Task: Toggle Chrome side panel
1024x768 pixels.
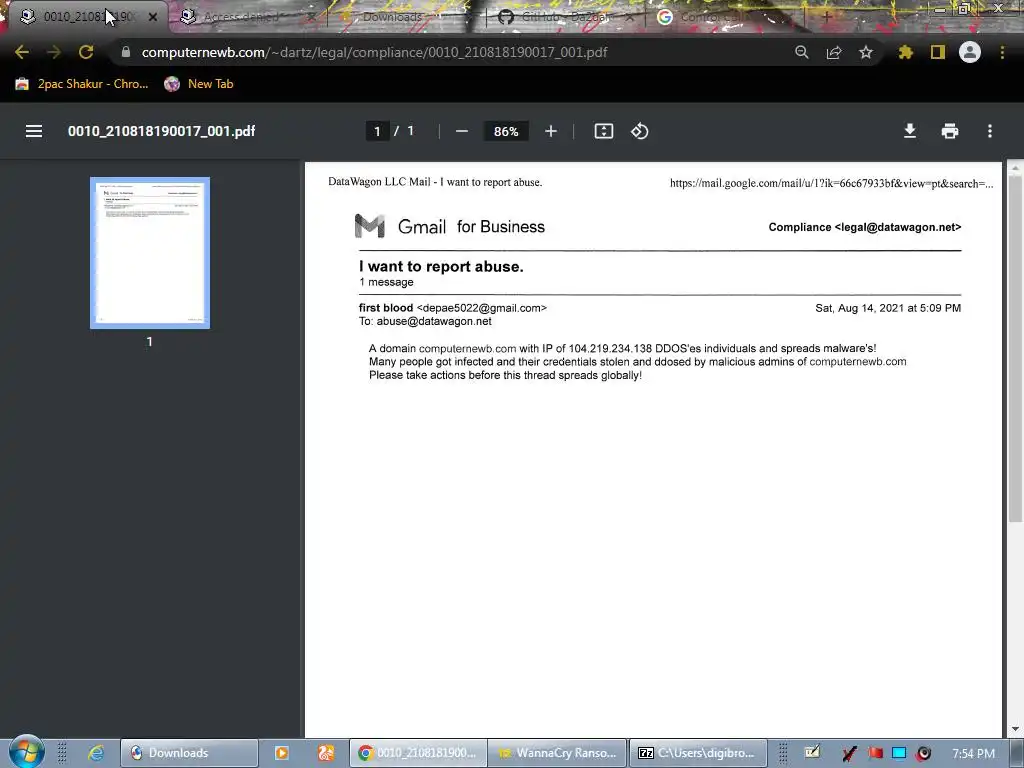Action: pos(938,52)
